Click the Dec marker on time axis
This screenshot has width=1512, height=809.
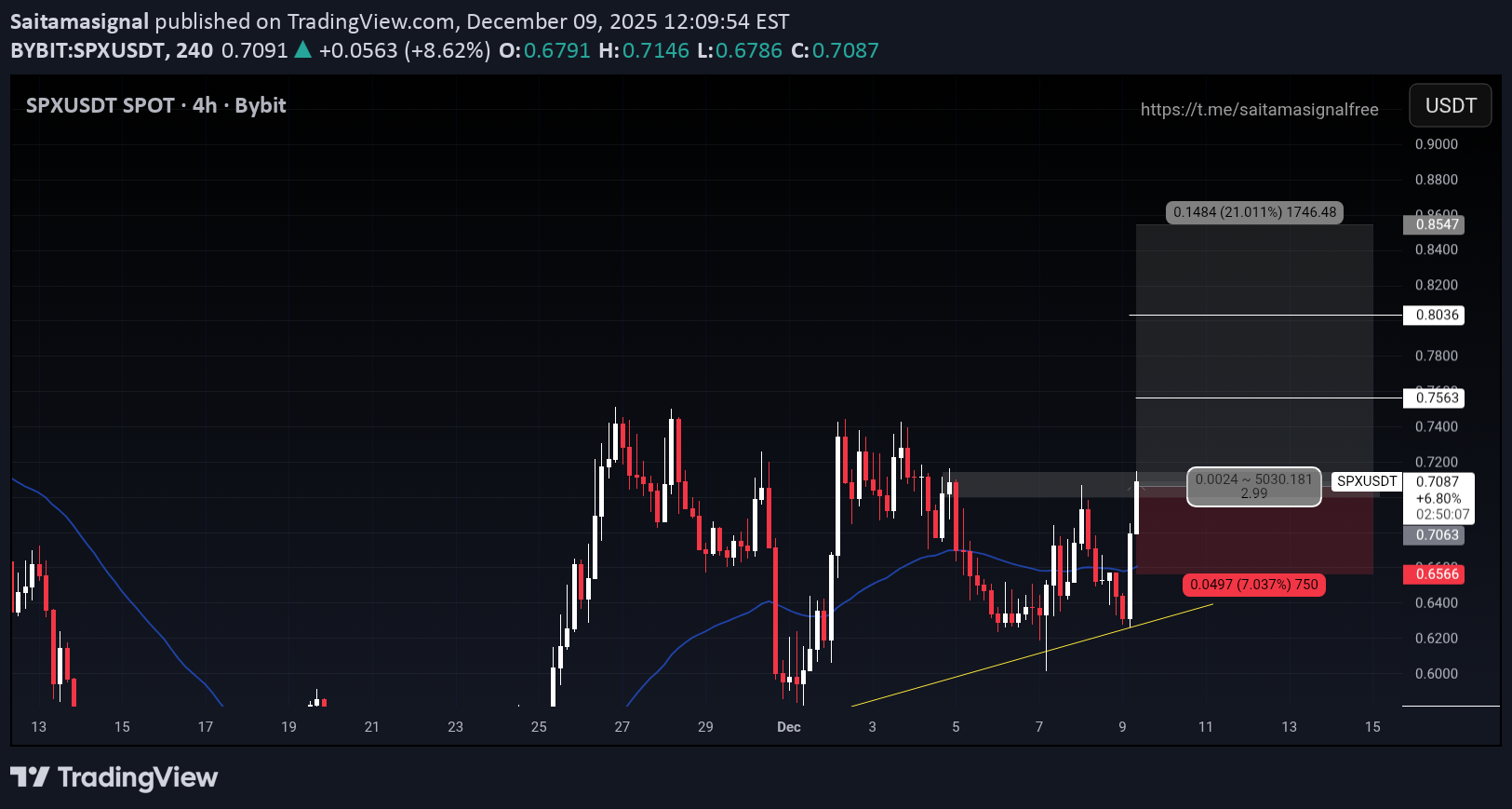788,727
